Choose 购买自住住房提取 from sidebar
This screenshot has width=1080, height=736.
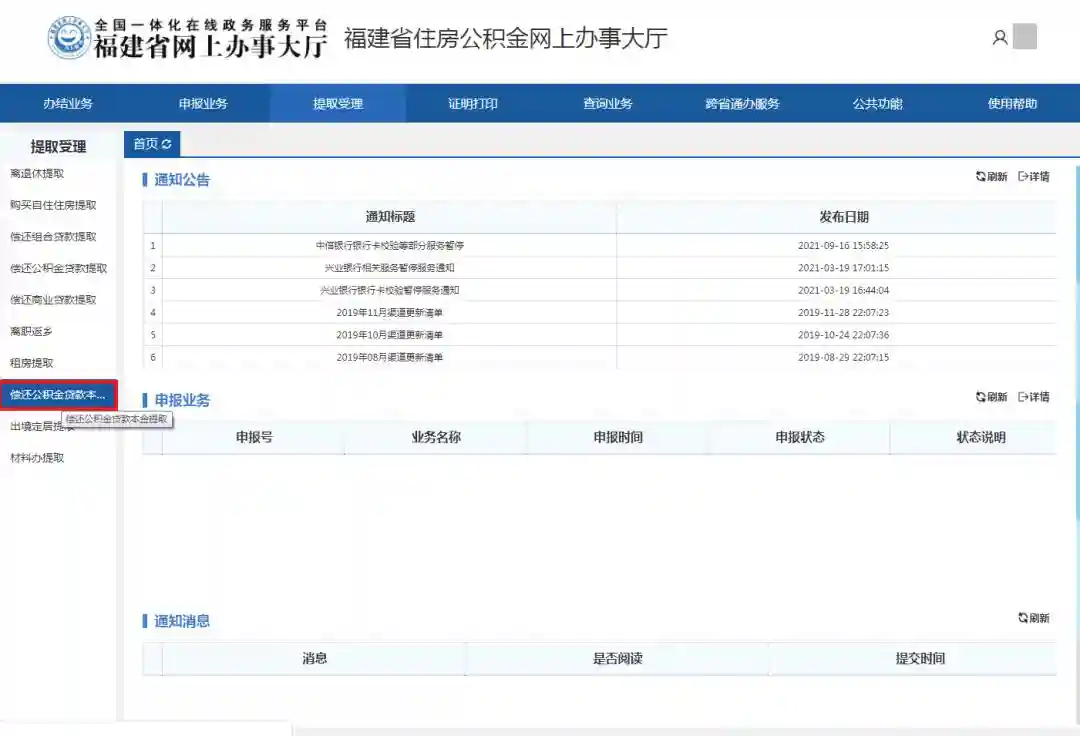point(53,205)
